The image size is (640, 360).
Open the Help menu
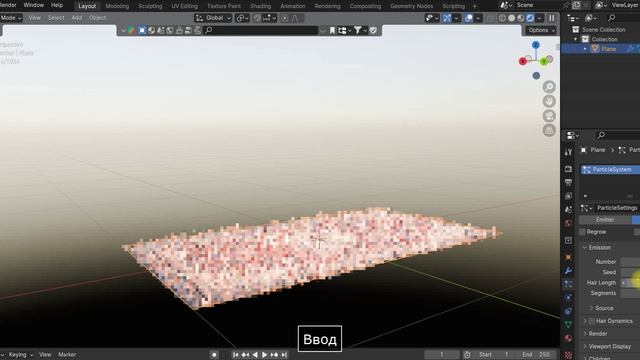[57, 5]
